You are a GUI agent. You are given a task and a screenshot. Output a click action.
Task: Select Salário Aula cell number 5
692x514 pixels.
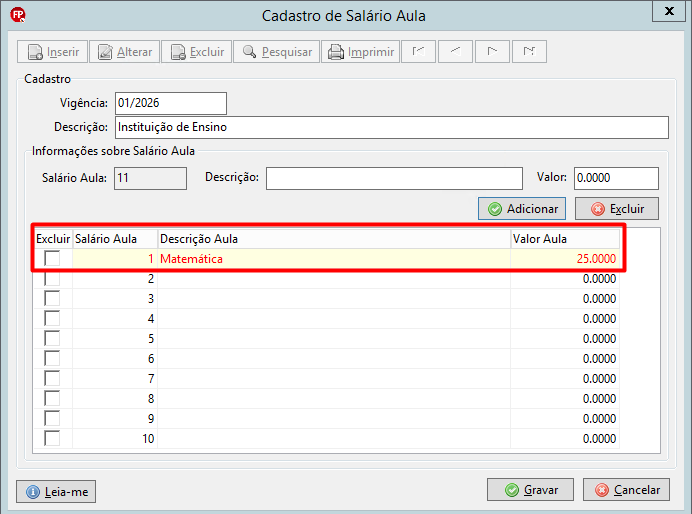pyautogui.click(x=115, y=339)
